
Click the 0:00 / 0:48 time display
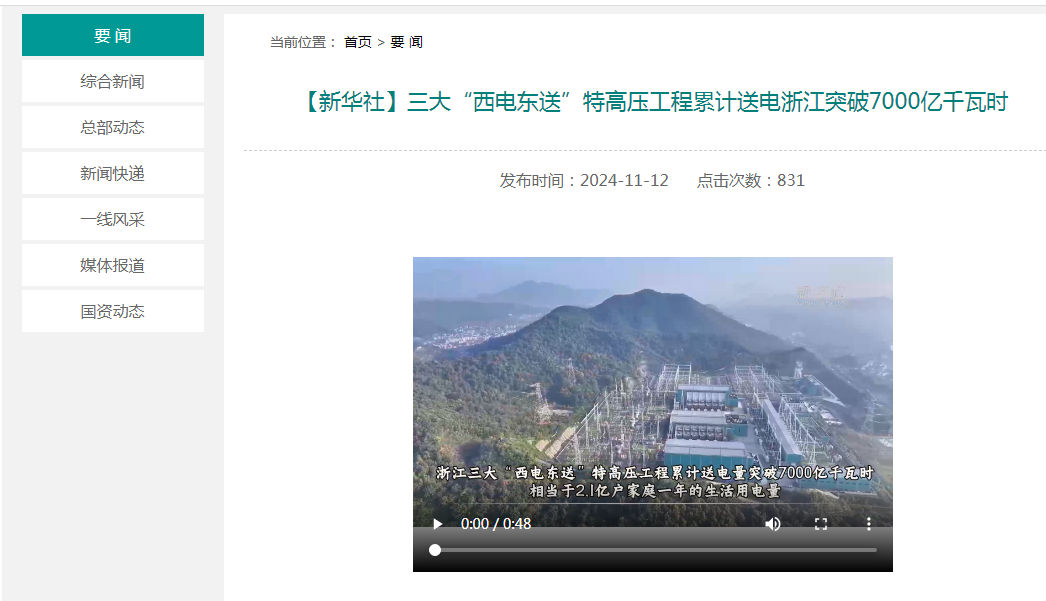(496, 524)
